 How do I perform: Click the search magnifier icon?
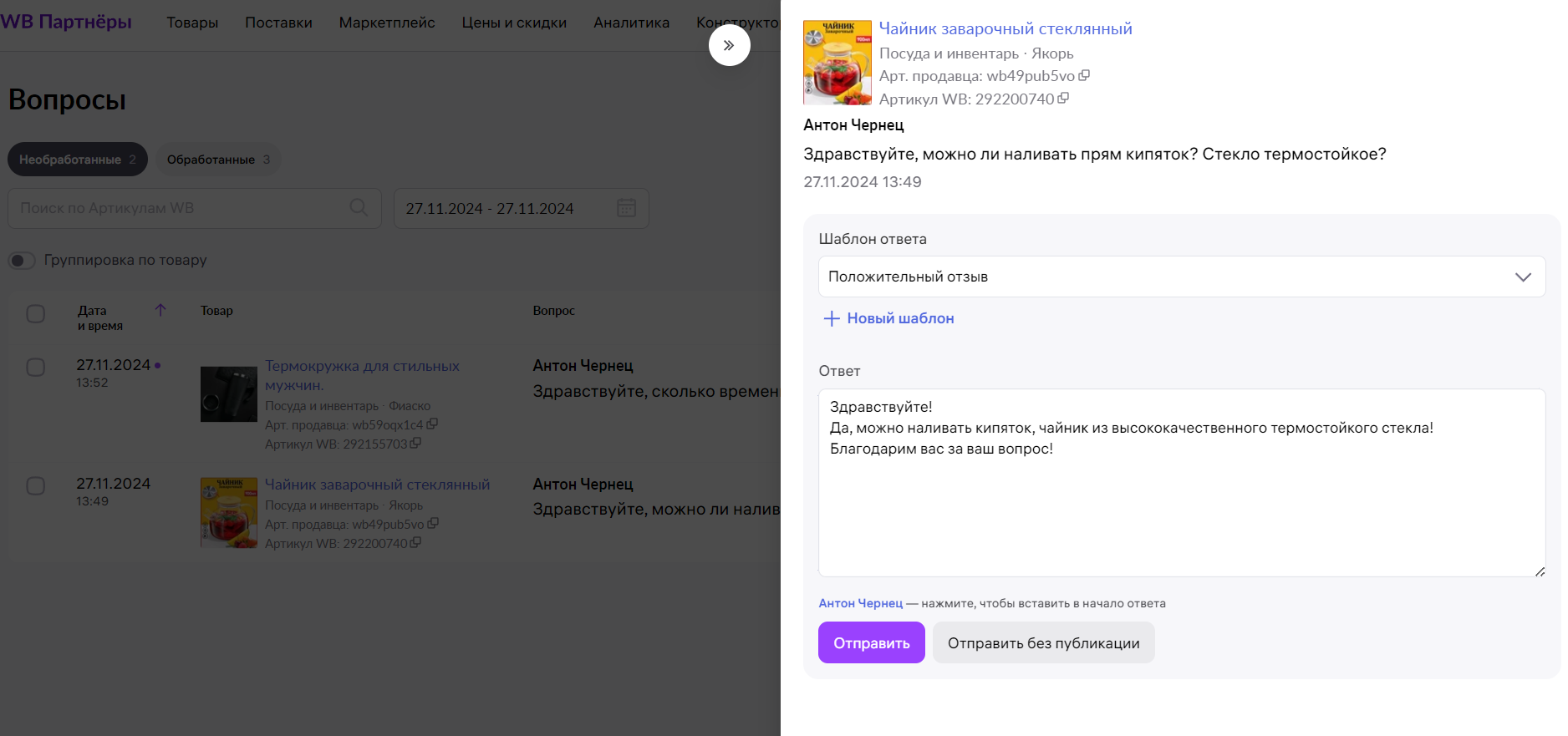tap(359, 207)
